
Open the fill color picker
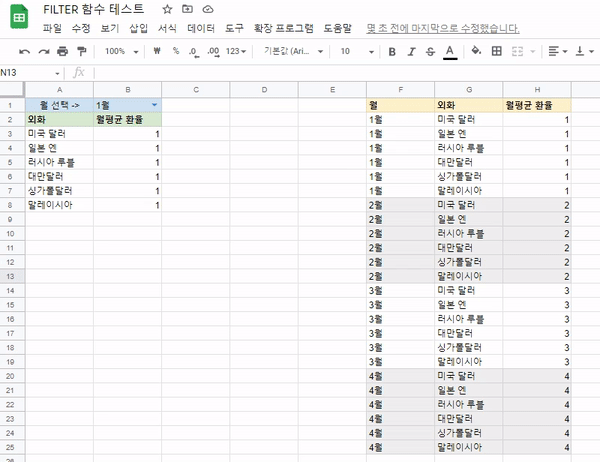coord(476,51)
